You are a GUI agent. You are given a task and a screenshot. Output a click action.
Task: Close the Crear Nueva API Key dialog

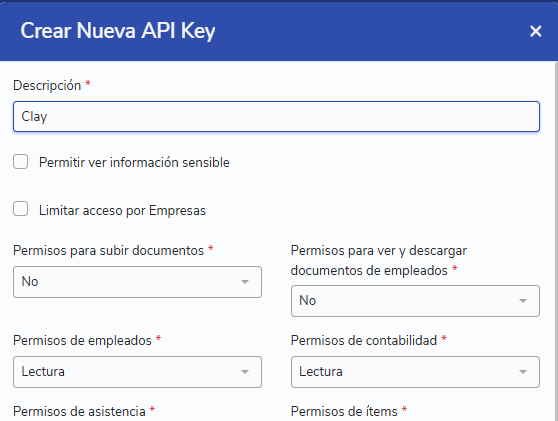[x=536, y=31]
